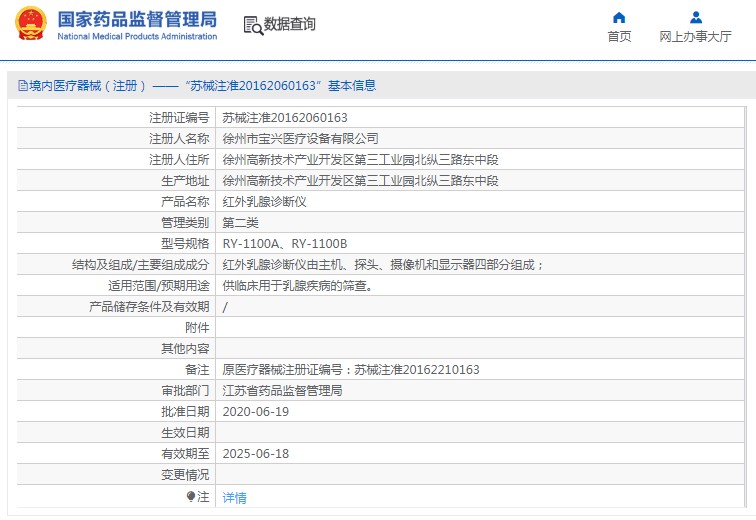The height and width of the screenshot is (520, 756).
Task: Select approval date 2020-06-19
Action: [x=256, y=412]
